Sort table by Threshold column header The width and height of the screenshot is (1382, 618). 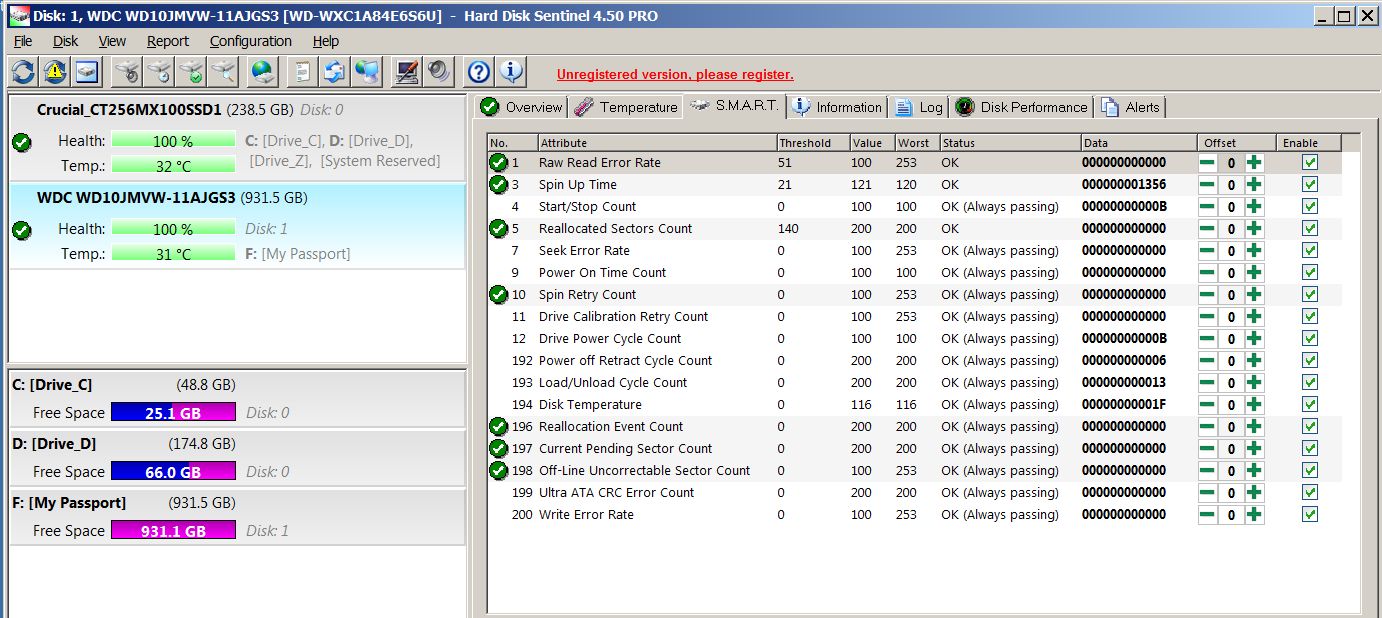coord(813,143)
